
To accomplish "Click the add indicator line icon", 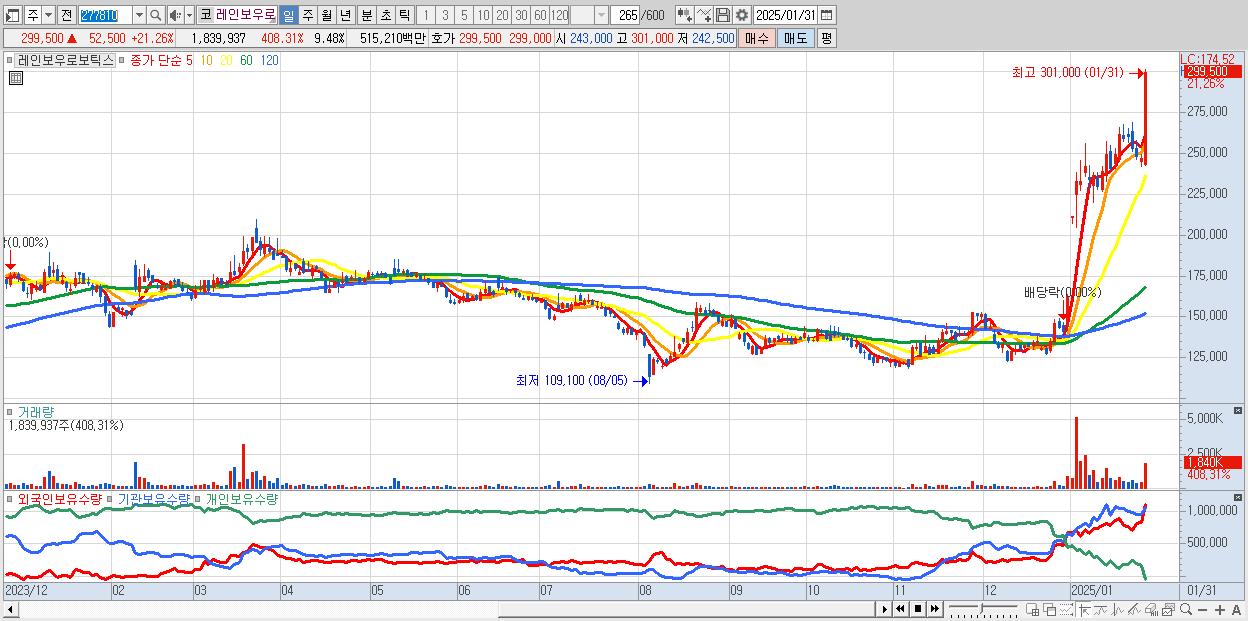I will pos(704,15).
